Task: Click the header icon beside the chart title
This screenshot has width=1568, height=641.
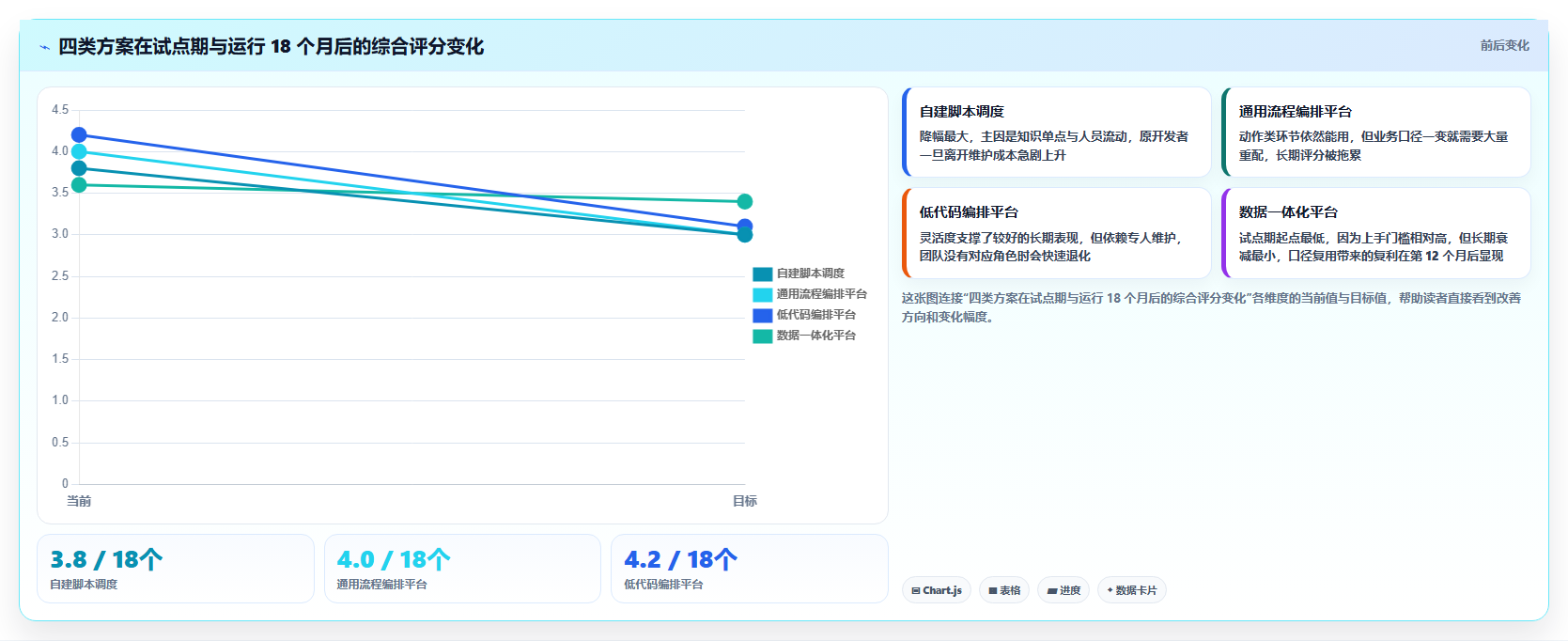Action: [x=44, y=47]
